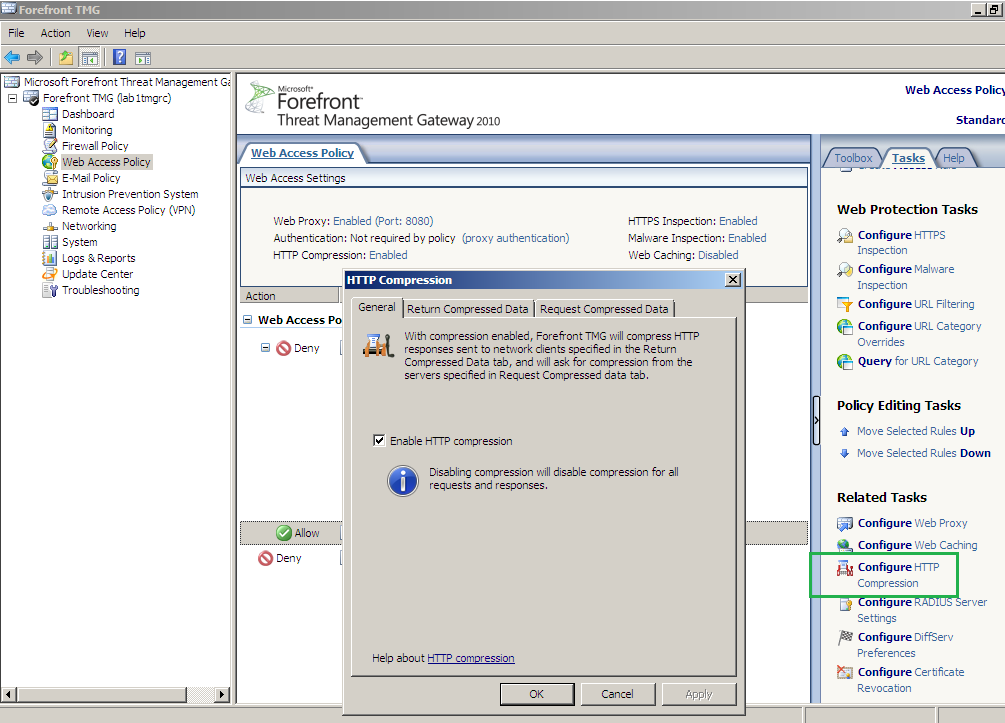
Task: Collapse the first Deny rule expander
Action: coord(265,347)
